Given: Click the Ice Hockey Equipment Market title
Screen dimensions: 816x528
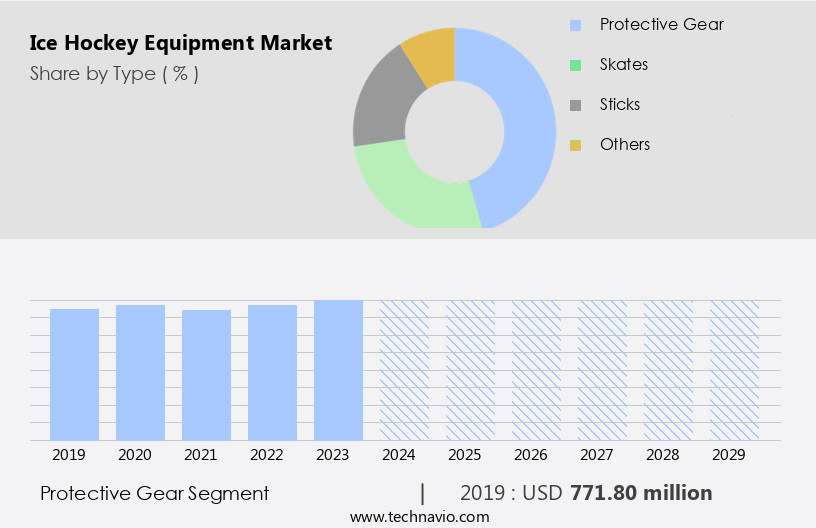Looking at the screenshot, I should 181,43.
